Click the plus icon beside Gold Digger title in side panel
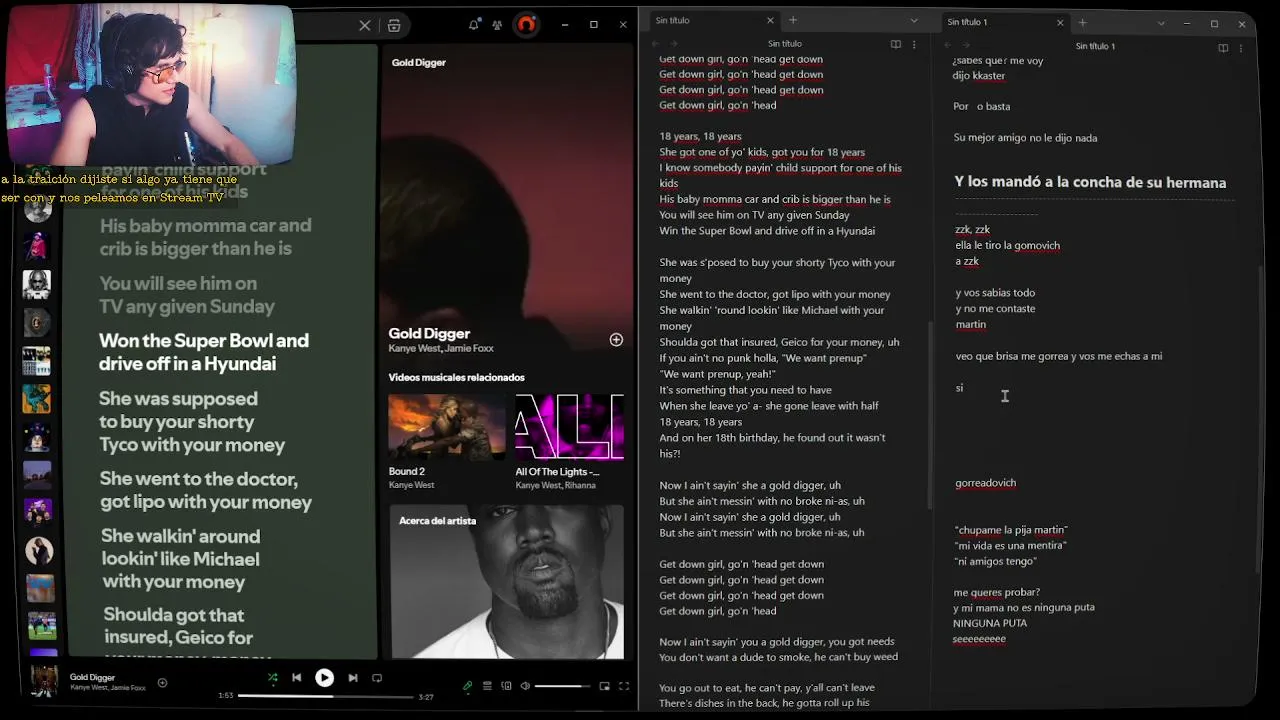 616,340
